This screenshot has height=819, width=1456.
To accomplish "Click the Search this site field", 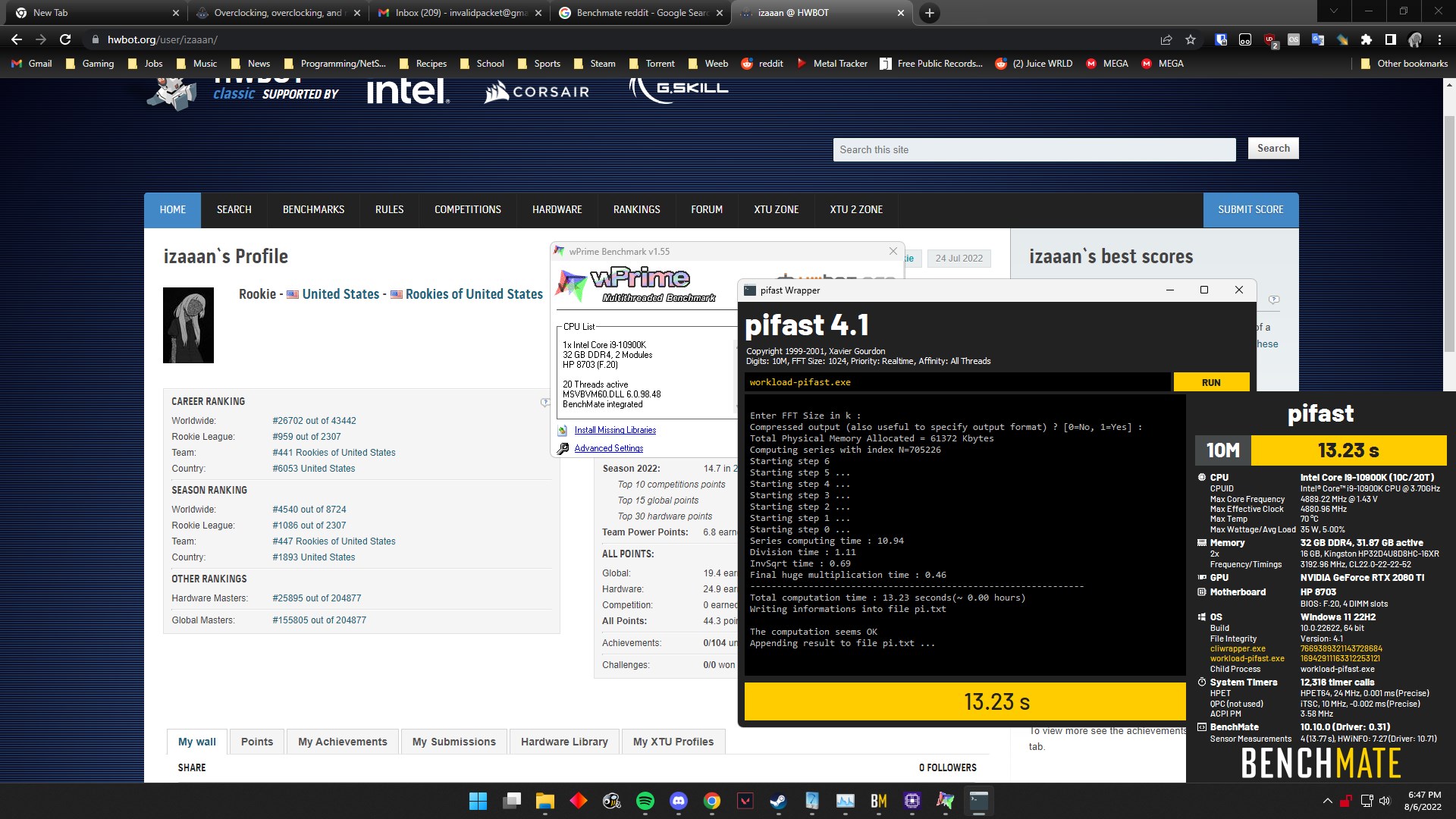I will tap(1034, 149).
